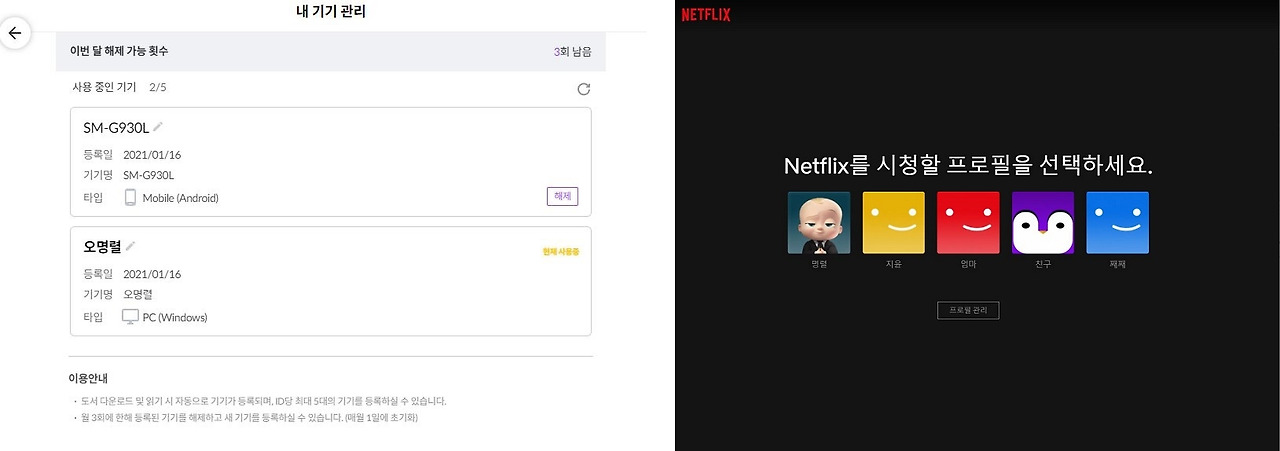Click the 친구 profile name label

(1043, 264)
